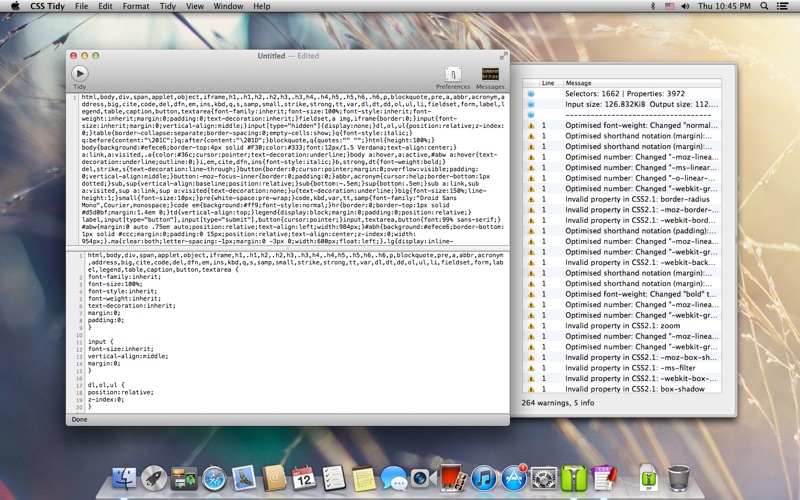Open Calendar from the Dock
The image size is (800, 500).
pyautogui.click(x=304, y=479)
